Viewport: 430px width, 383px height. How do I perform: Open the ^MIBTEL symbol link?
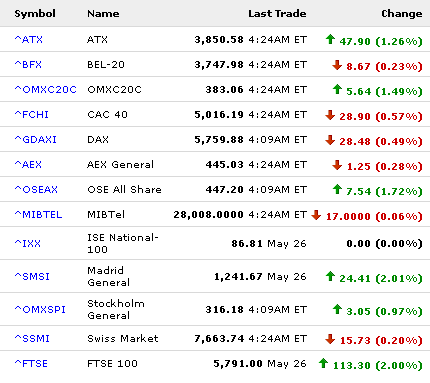pyautogui.click(x=38, y=214)
